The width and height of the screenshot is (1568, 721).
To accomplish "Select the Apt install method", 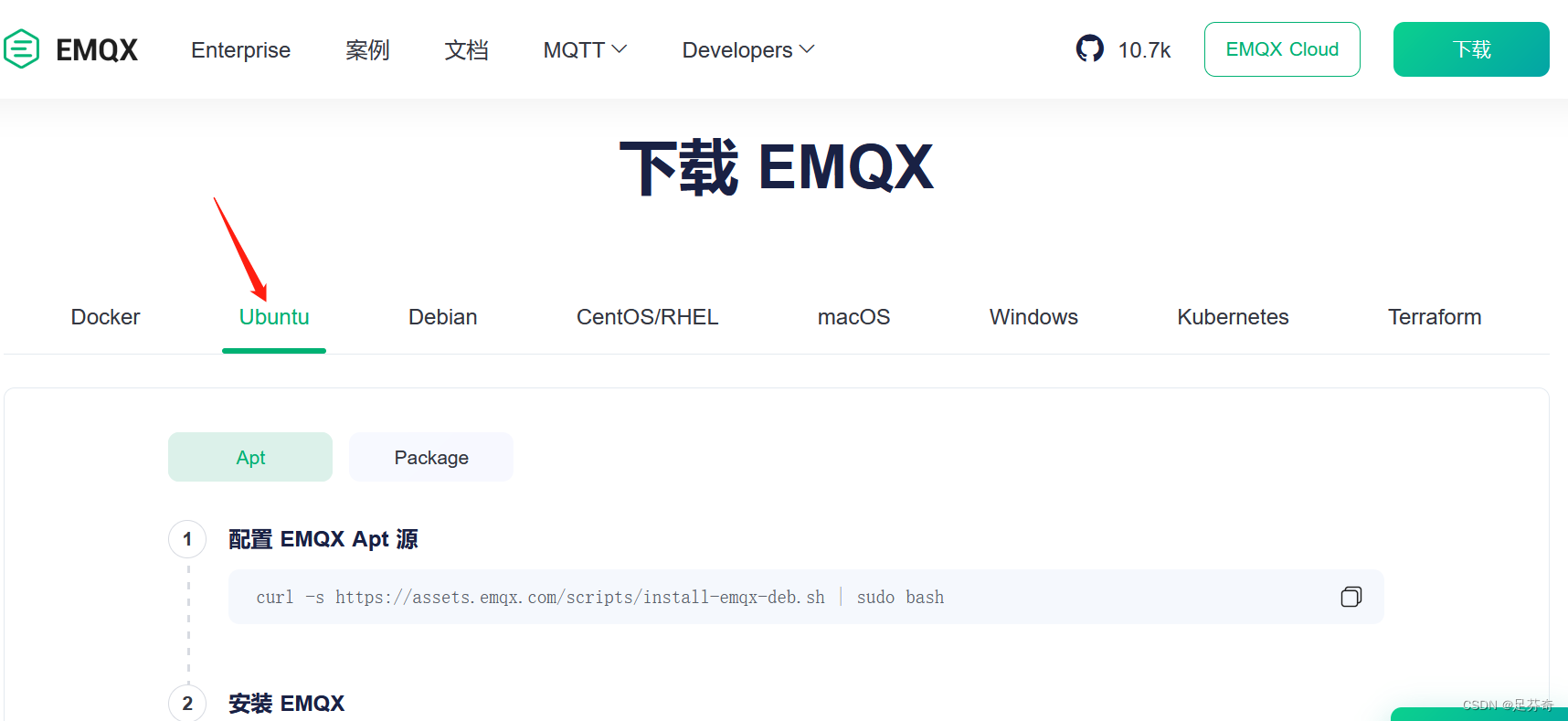I will tap(250, 457).
